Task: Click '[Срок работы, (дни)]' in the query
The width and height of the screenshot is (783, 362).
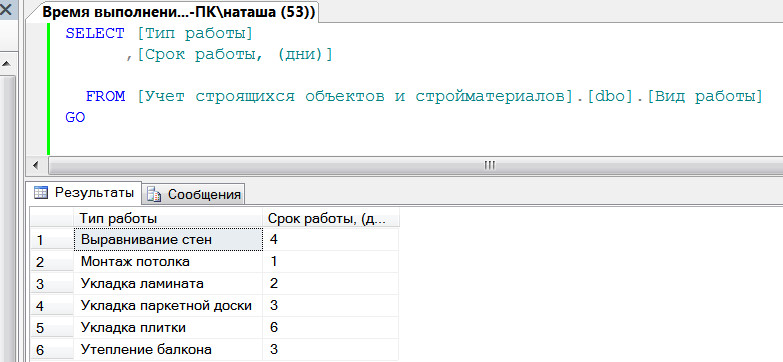Action: (234, 55)
